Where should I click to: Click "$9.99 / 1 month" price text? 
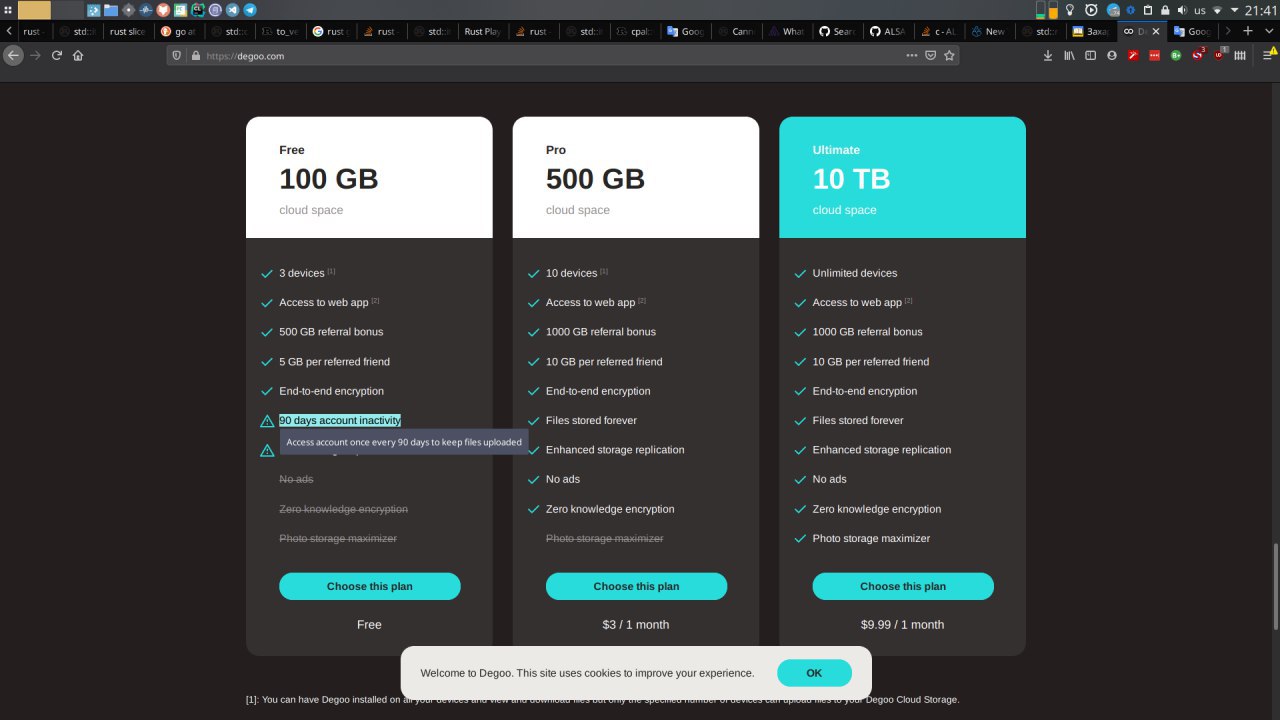[x=902, y=624]
